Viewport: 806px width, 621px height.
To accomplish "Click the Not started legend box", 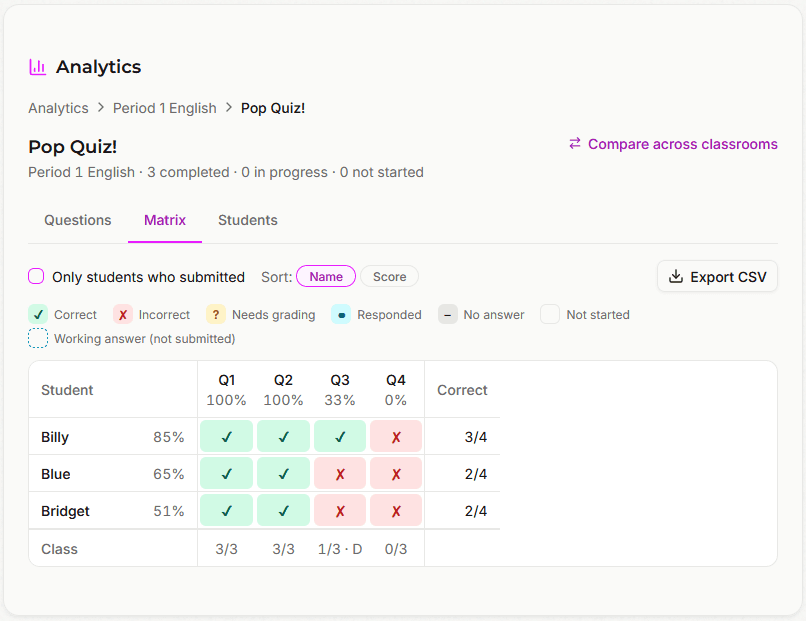I will tap(550, 315).
